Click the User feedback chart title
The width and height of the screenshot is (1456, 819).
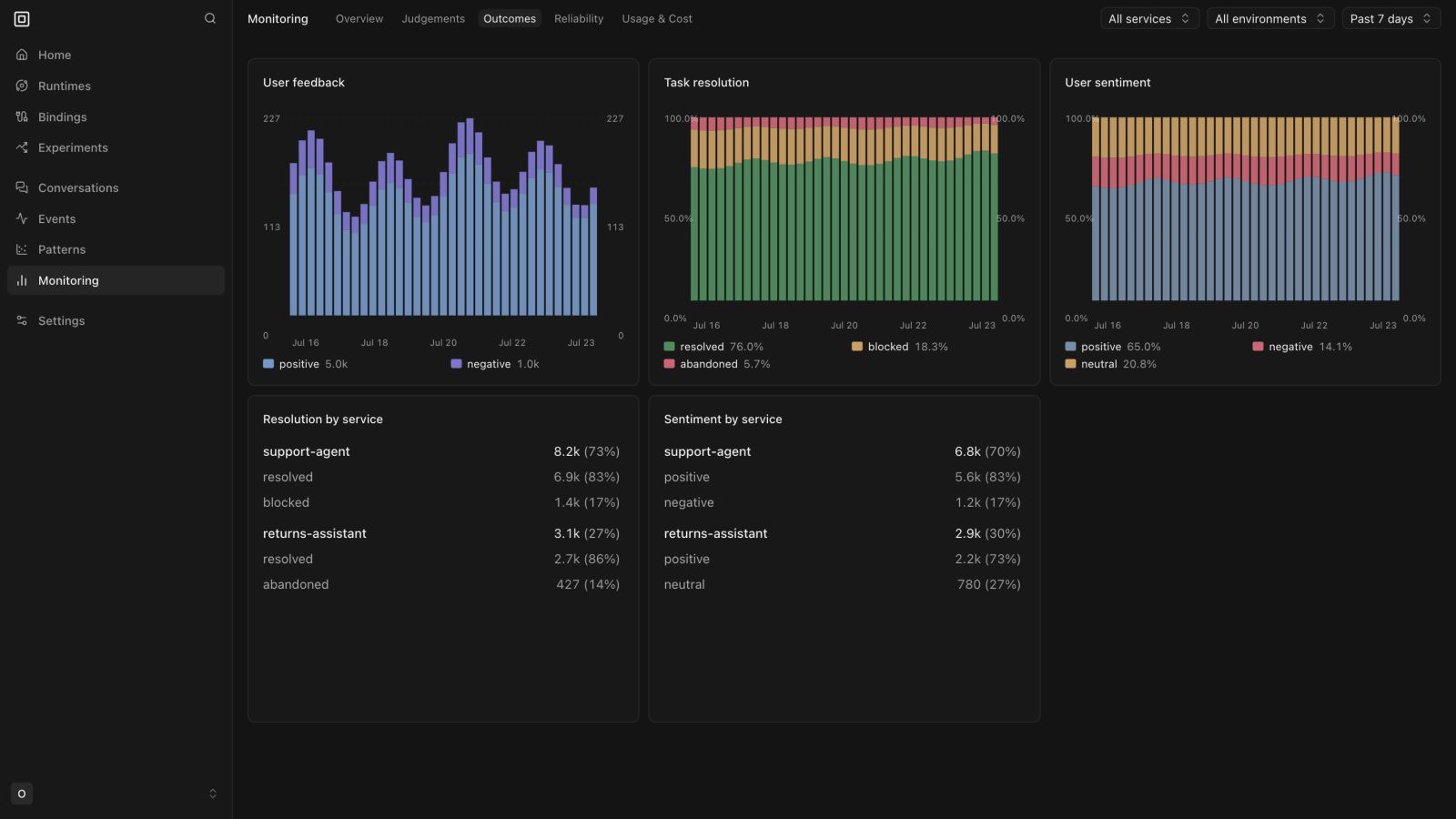pyautogui.click(x=304, y=82)
